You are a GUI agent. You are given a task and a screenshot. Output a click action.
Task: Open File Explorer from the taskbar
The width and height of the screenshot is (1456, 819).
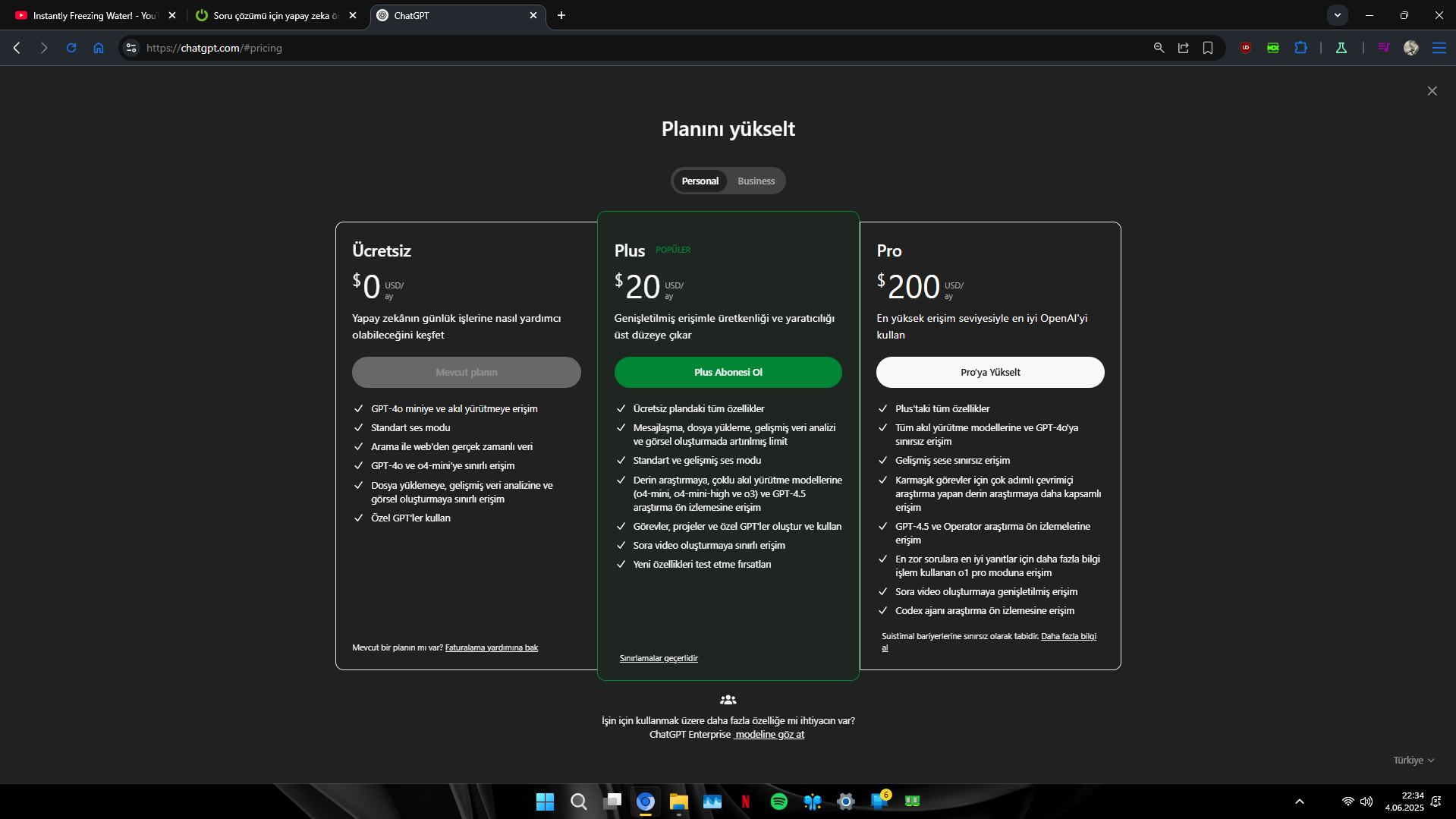coord(678,802)
